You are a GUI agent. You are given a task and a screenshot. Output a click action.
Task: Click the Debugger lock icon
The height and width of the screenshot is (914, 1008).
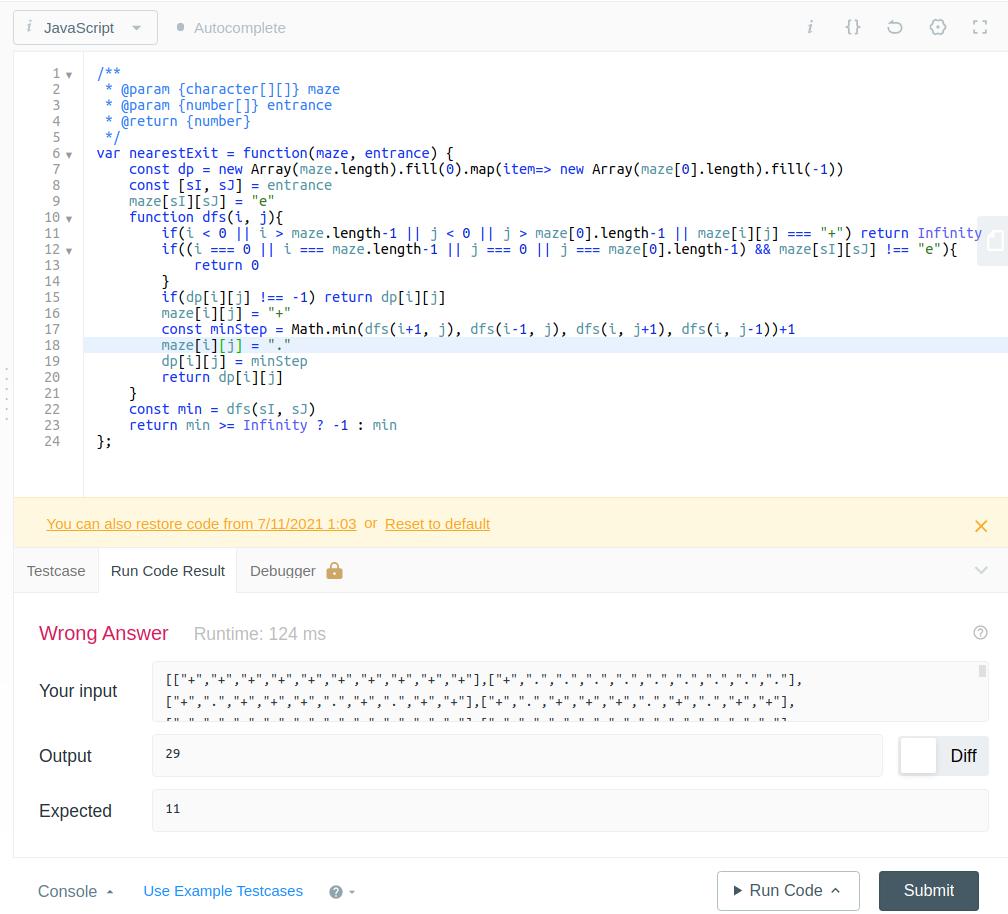[x=334, y=570]
